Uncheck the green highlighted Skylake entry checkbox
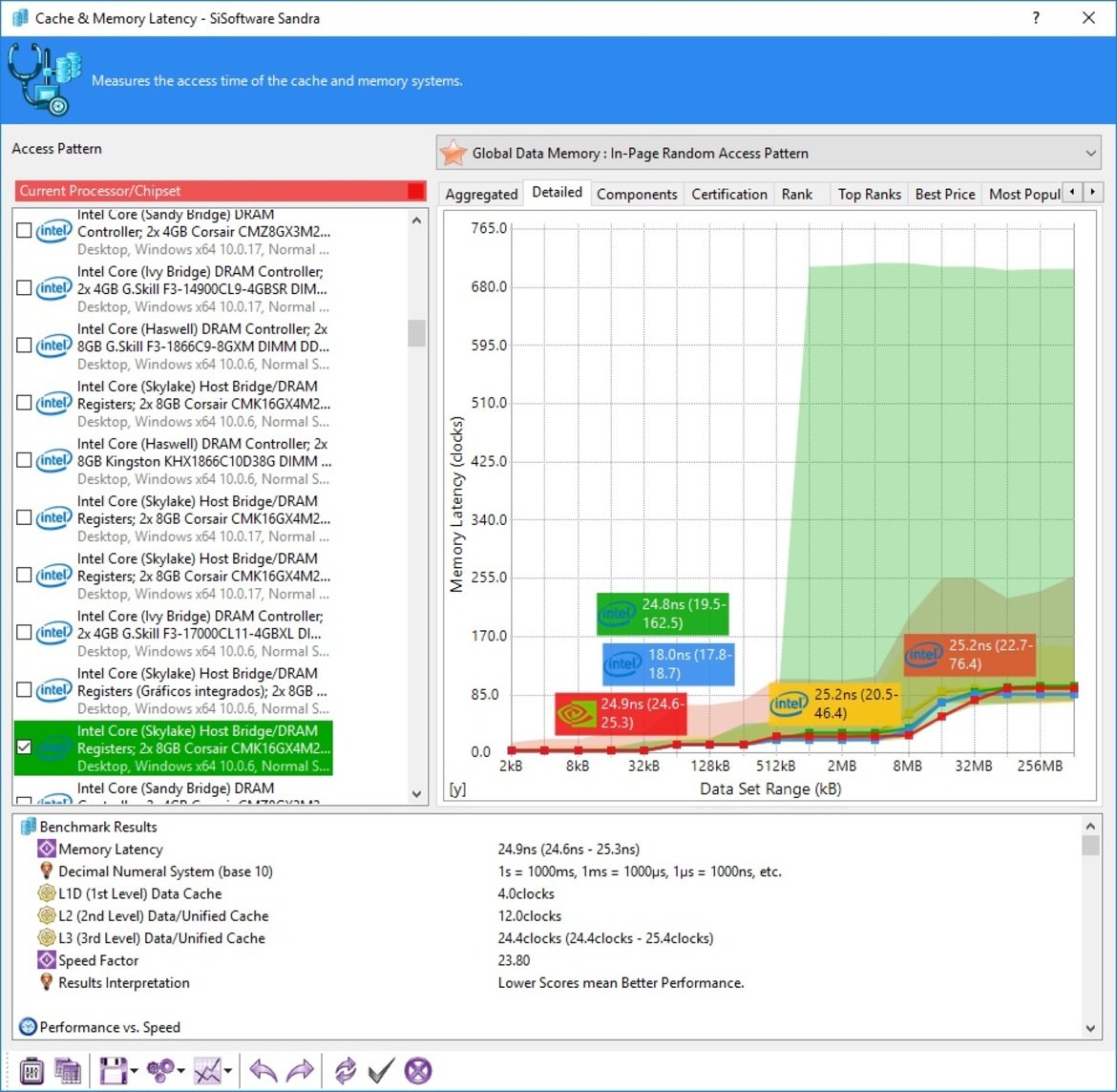1117x1092 pixels. [24, 747]
